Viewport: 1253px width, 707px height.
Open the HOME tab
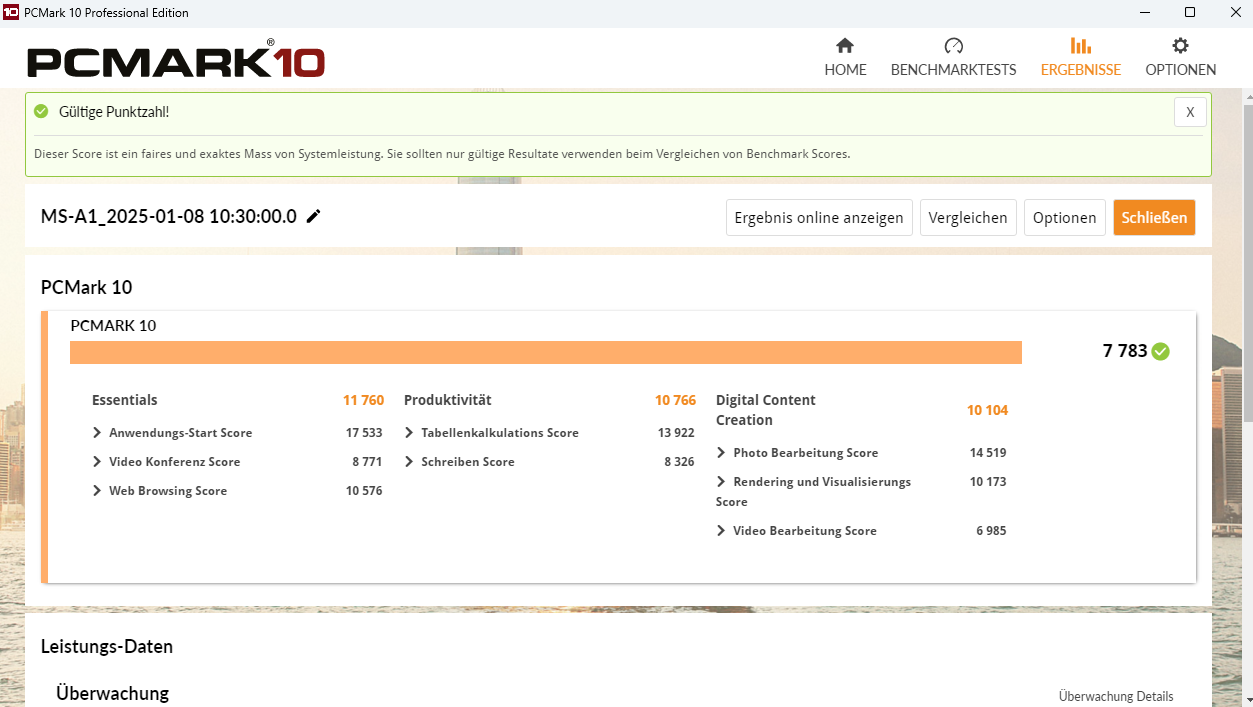(x=845, y=58)
